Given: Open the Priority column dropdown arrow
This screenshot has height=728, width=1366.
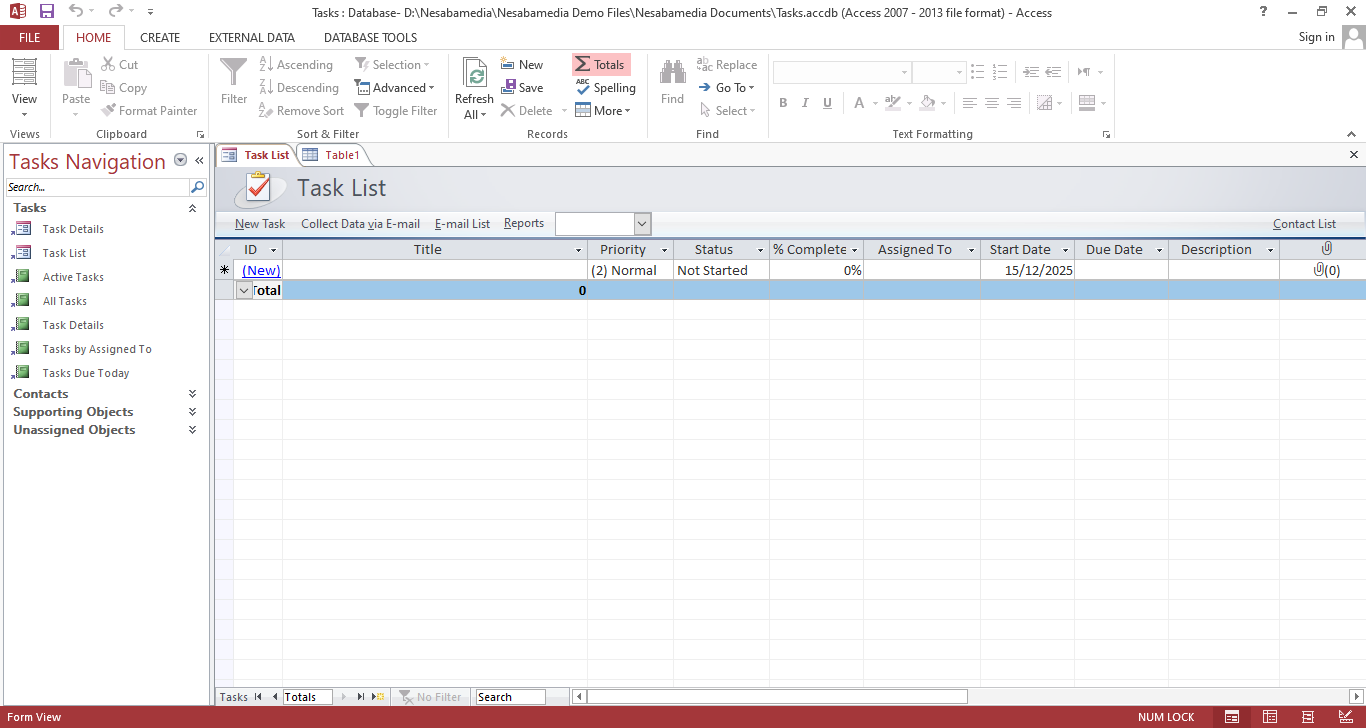Looking at the screenshot, I should (664, 250).
